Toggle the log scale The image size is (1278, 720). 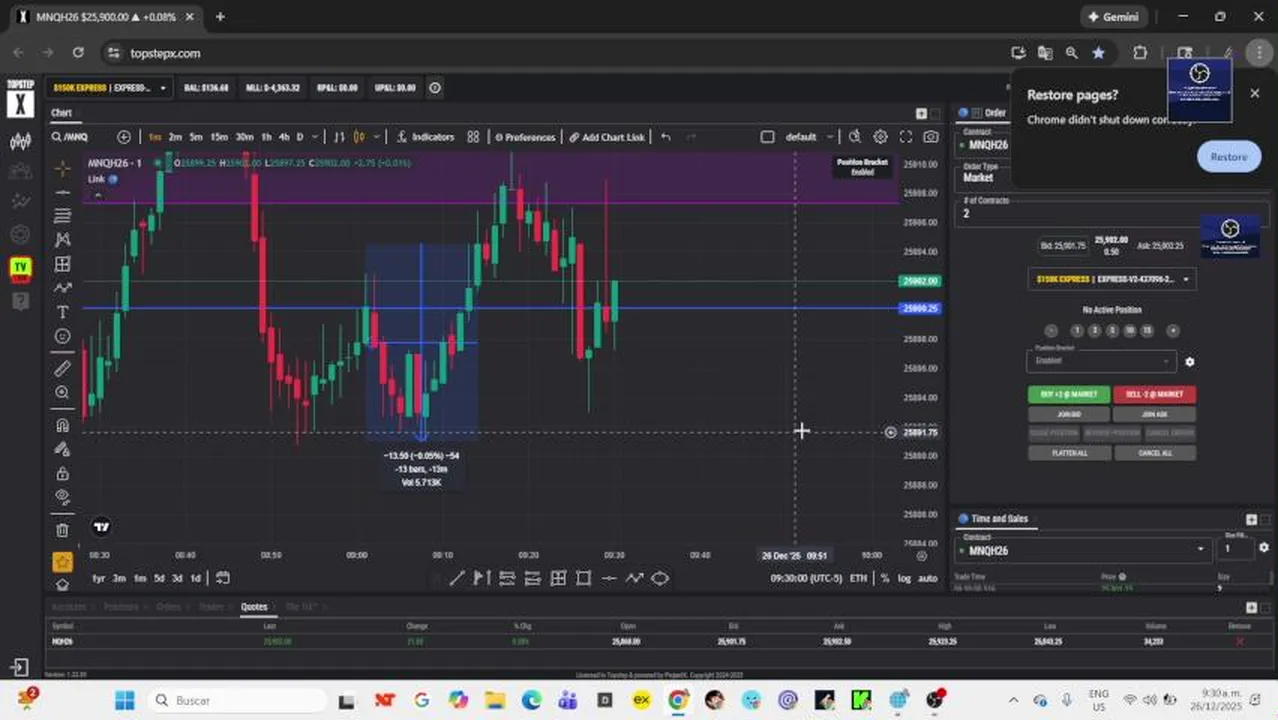(904, 578)
